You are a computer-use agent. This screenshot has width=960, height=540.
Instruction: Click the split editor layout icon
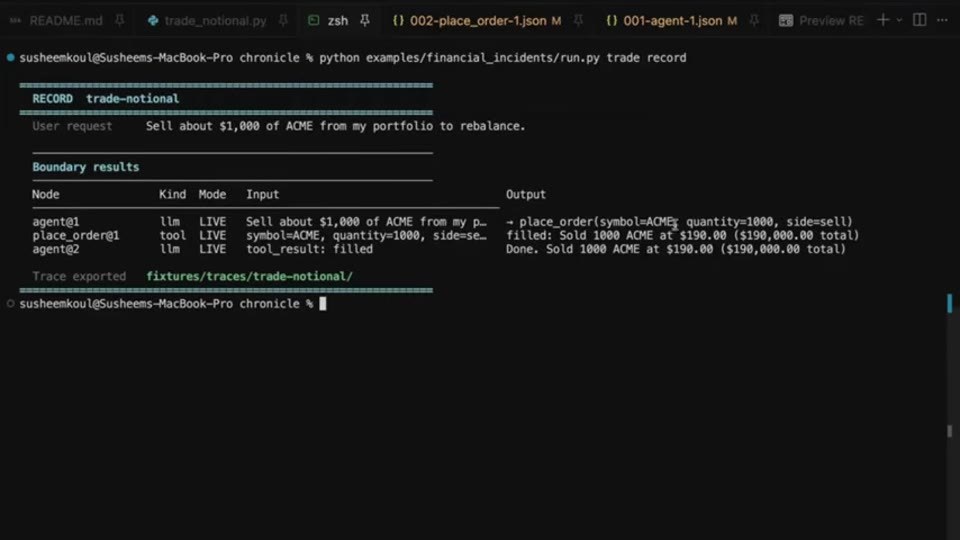(x=920, y=20)
